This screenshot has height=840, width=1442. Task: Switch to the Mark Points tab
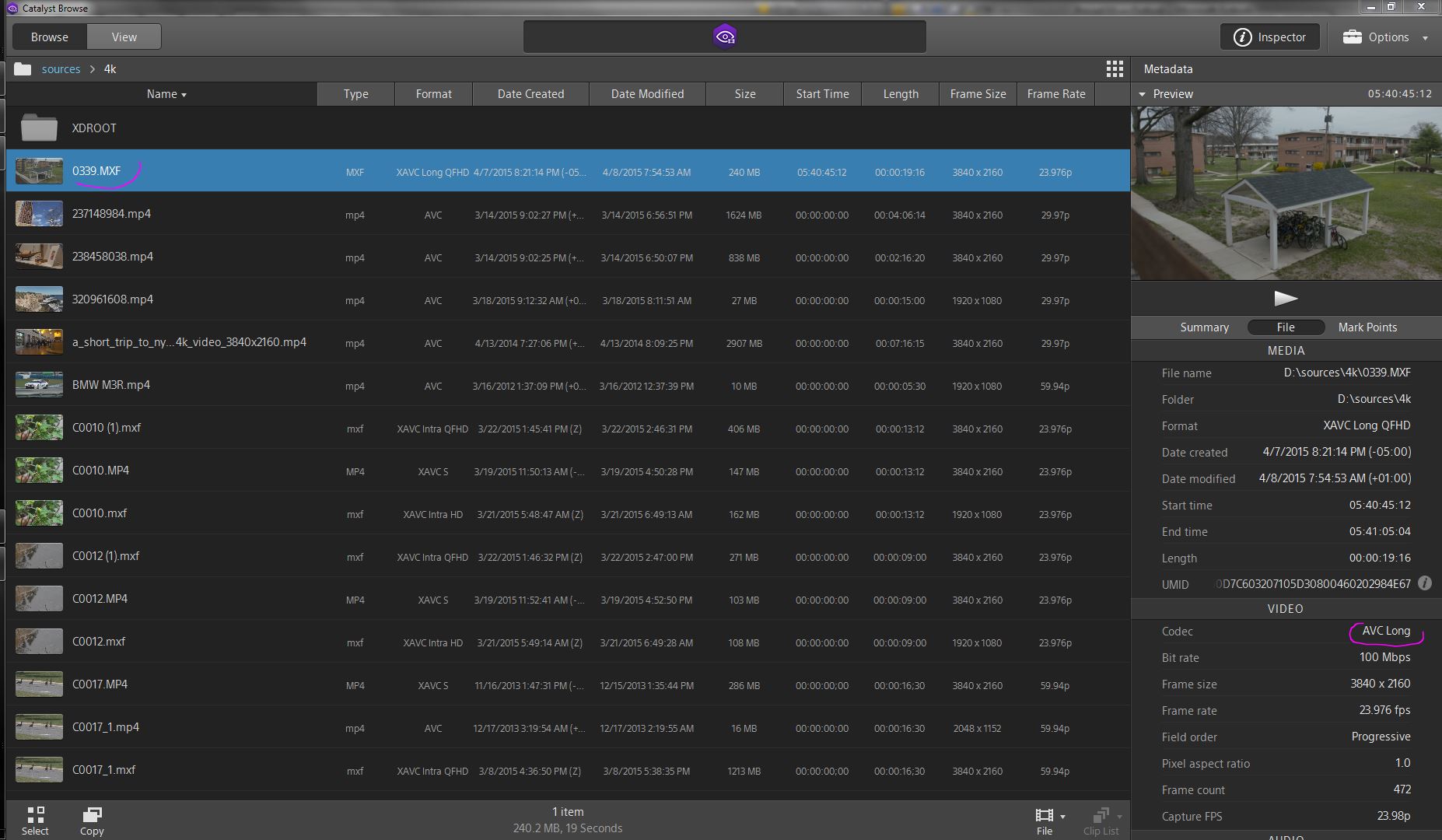point(1367,327)
